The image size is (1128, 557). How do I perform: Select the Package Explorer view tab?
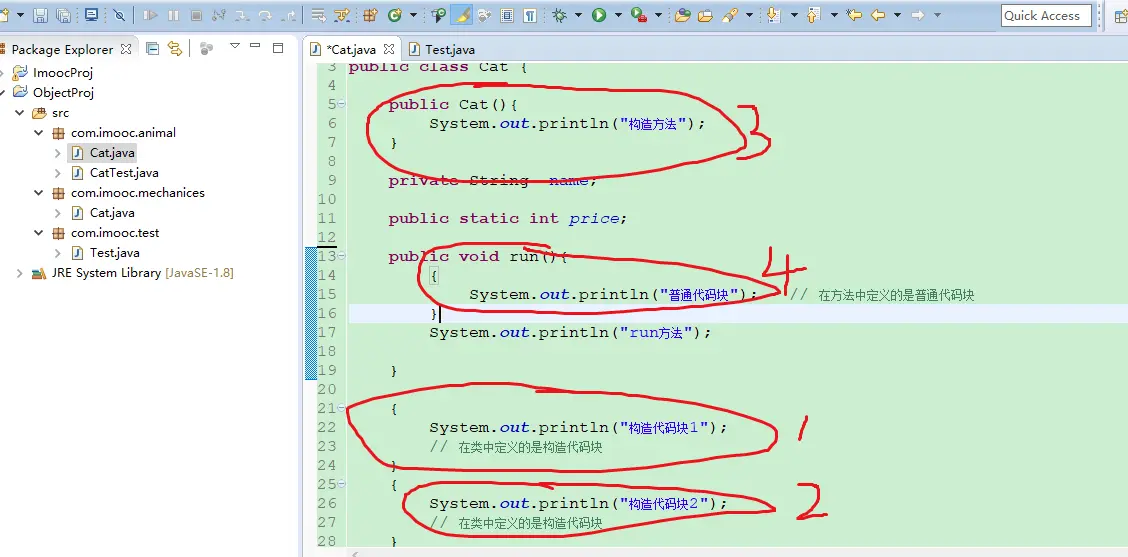pyautogui.click(x=62, y=49)
